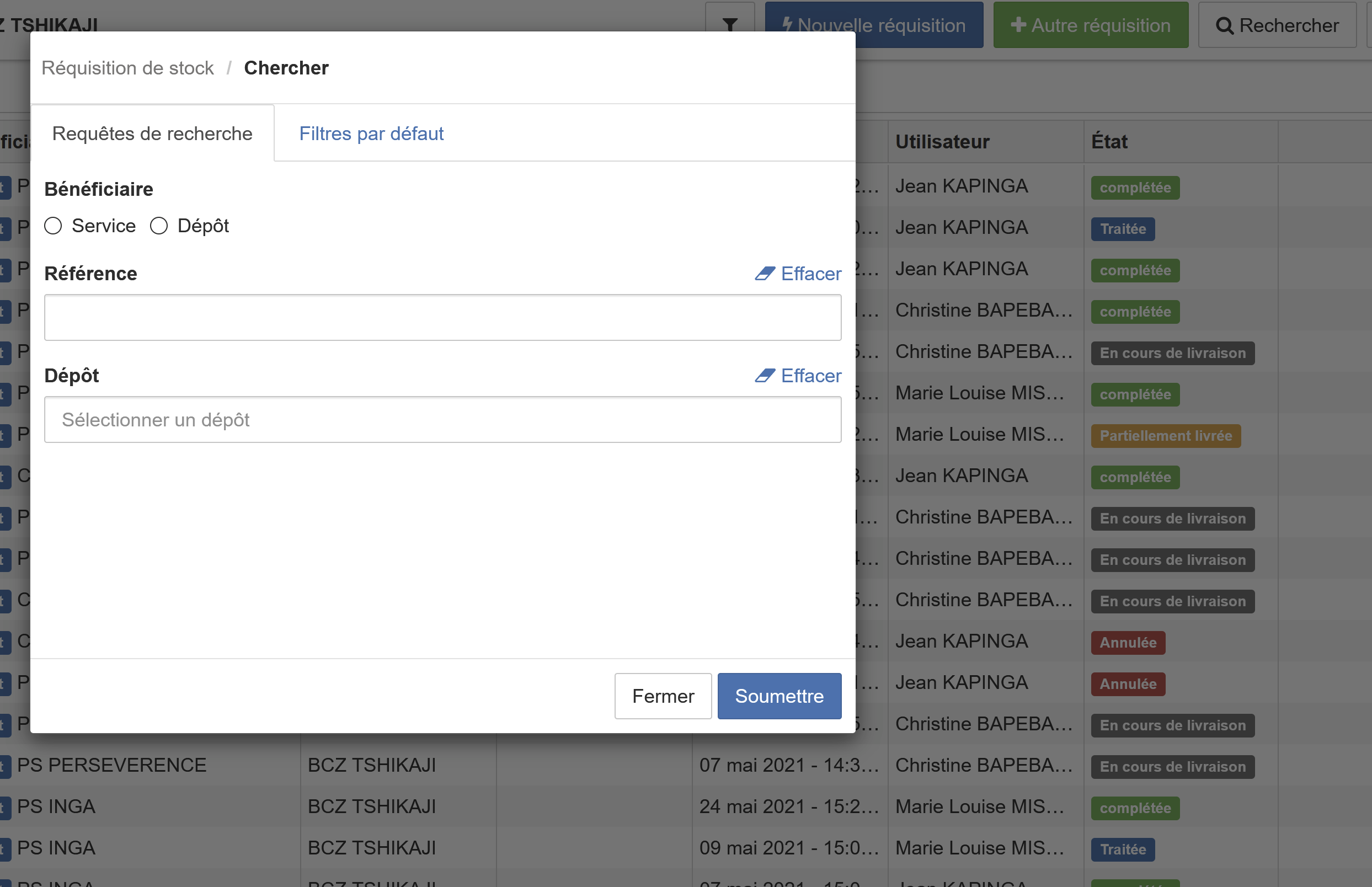Open the Sélectionner un dépôt dropdown
This screenshot has width=1372, height=887.
pyautogui.click(x=442, y=420)
